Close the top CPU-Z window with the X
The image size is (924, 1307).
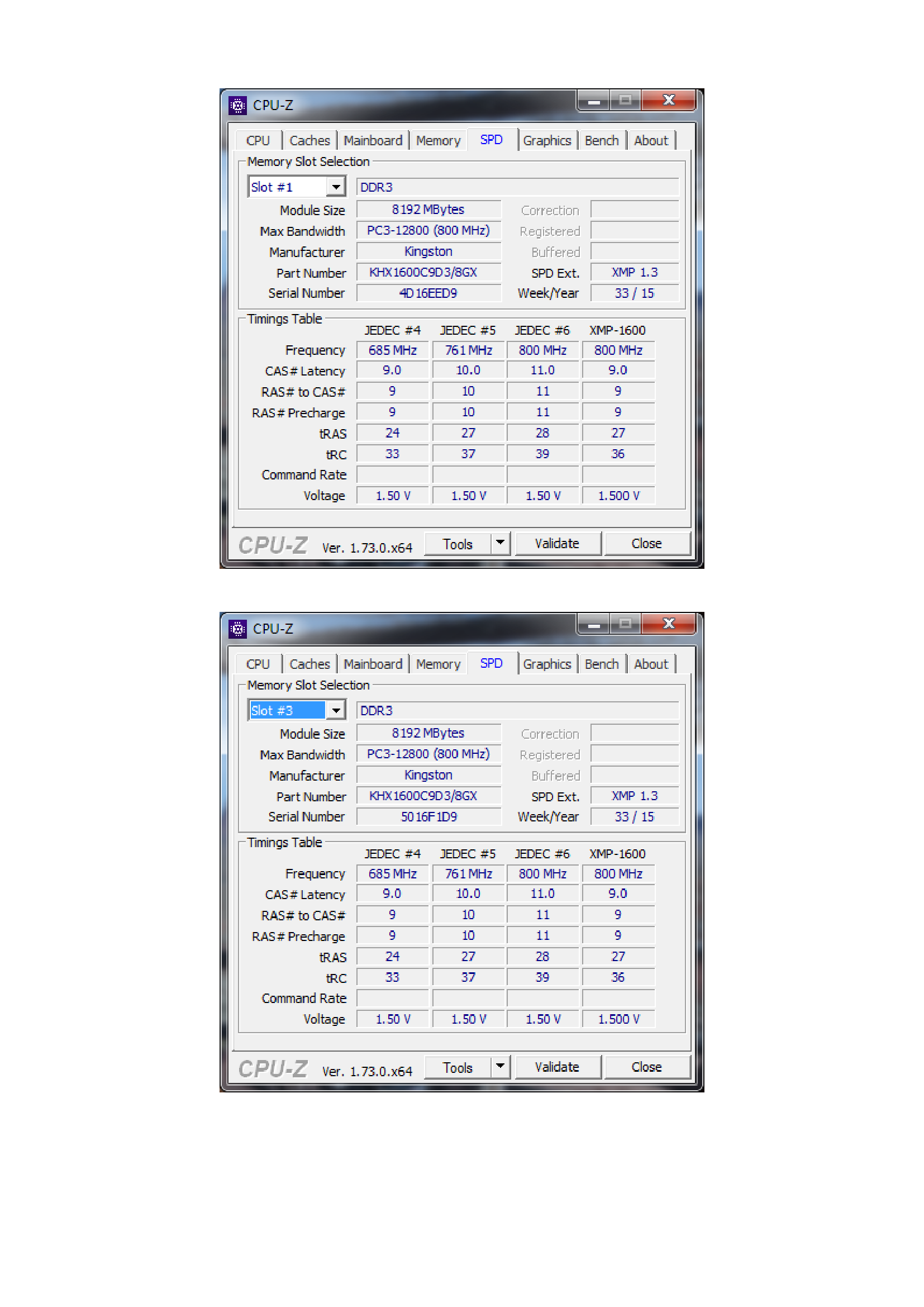[x=669, y=101]
